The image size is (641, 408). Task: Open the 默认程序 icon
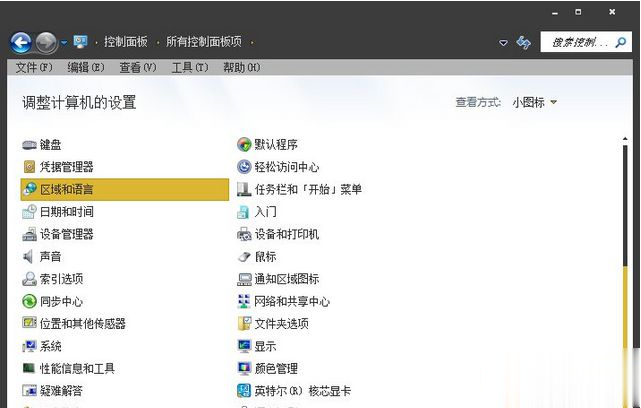coord(244,145)
